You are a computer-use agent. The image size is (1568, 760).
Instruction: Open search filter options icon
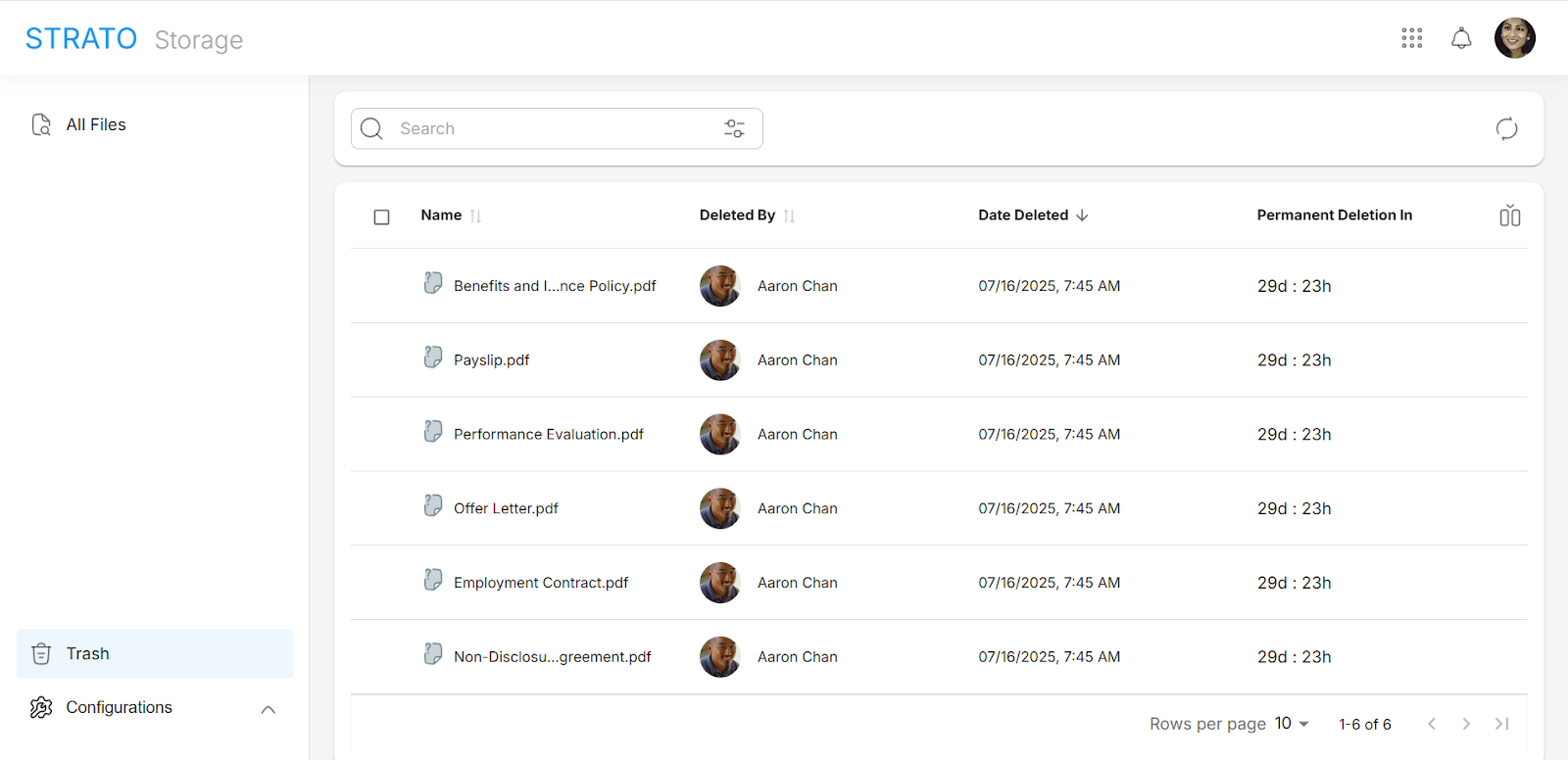[x=734, y=128]
